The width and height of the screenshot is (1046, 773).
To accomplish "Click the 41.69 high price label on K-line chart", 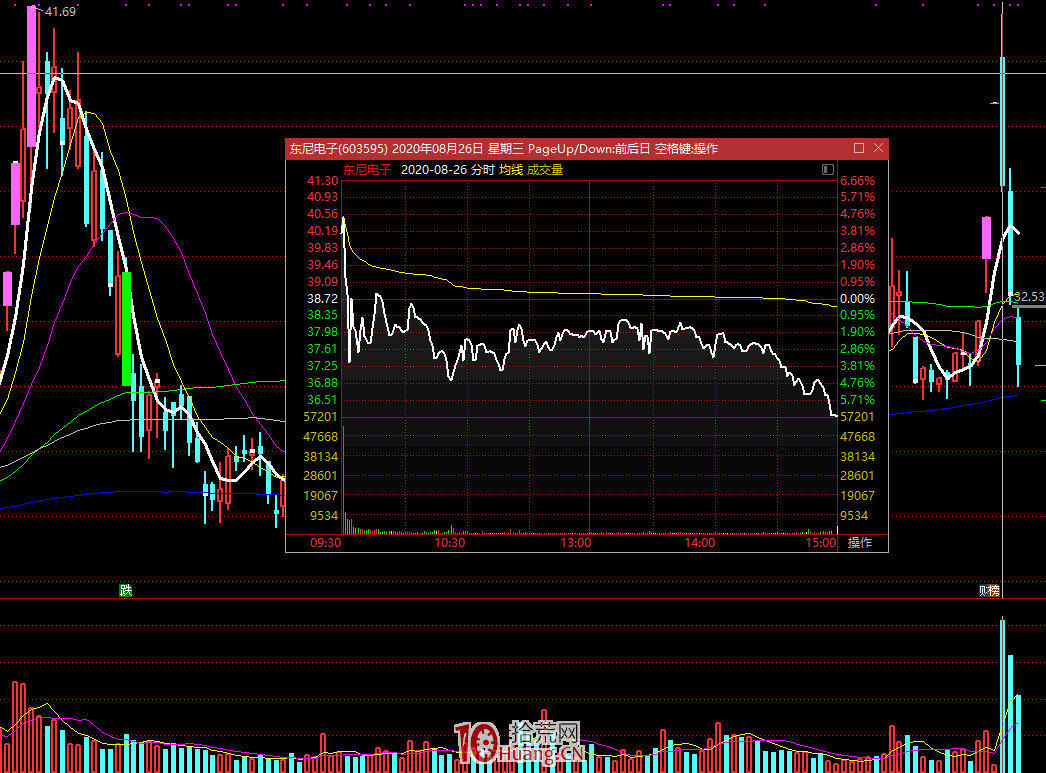I will (61, 11).
